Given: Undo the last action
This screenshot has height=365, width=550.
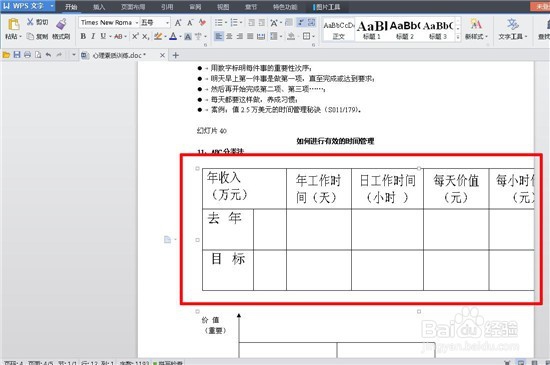Looking at the screenshot, I should (48, 55).
